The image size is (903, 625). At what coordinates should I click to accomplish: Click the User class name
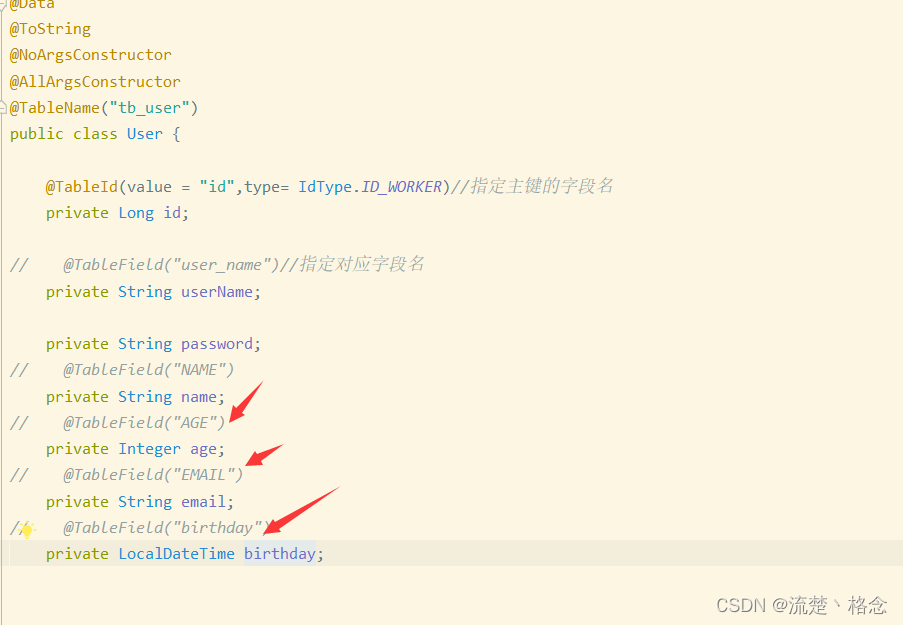[145, 134]
